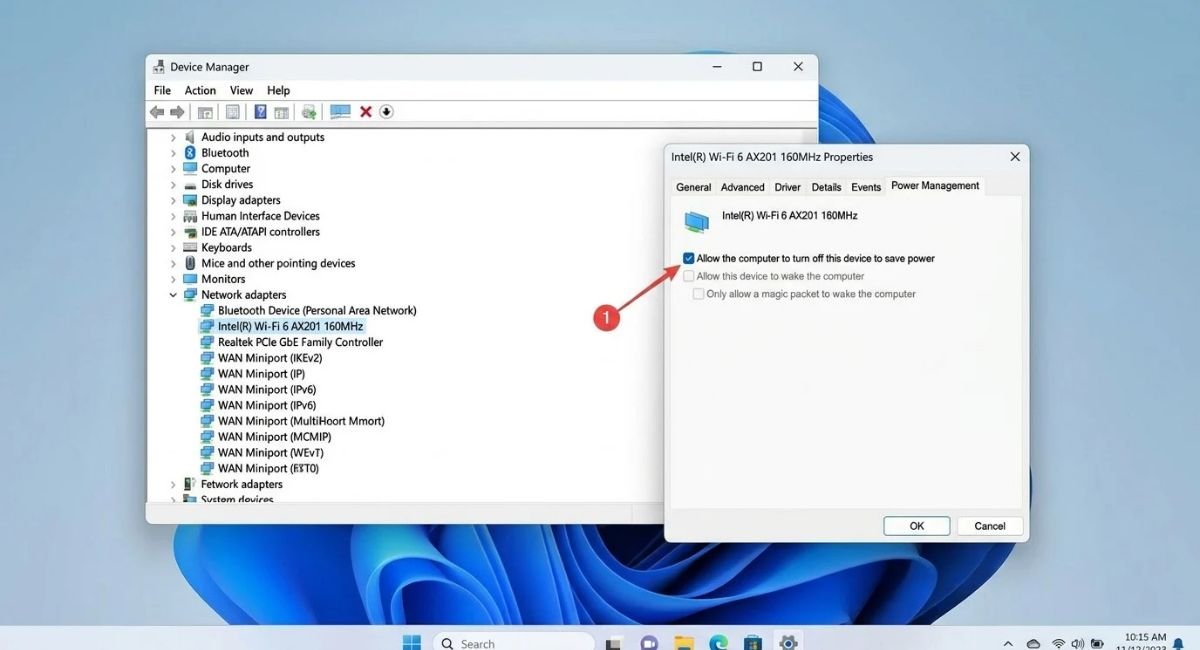The width and height of the screenshot is (1200, 650).
Task: Click the Device Manager title bar icon
Action: [158, 67]
